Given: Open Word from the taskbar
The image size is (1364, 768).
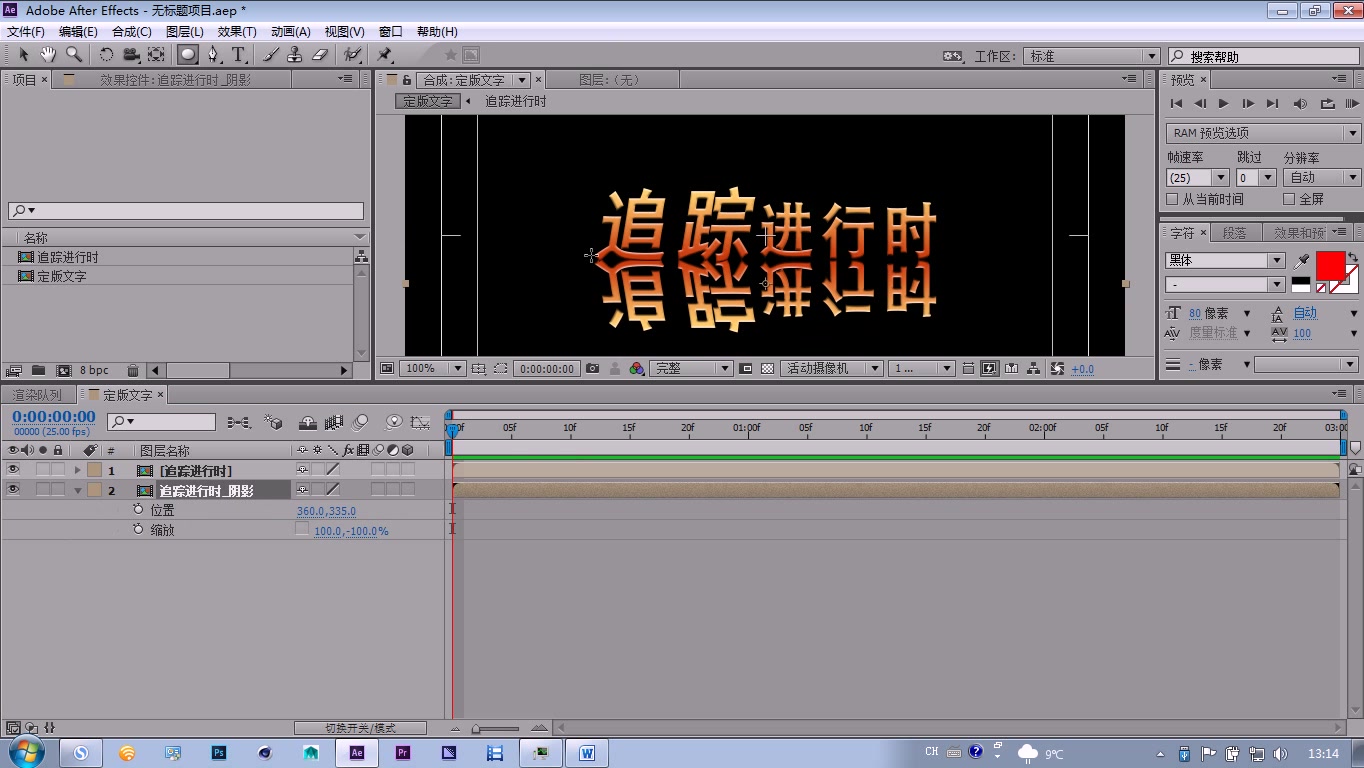Looking at the screenshot, I should pos(587,752).
